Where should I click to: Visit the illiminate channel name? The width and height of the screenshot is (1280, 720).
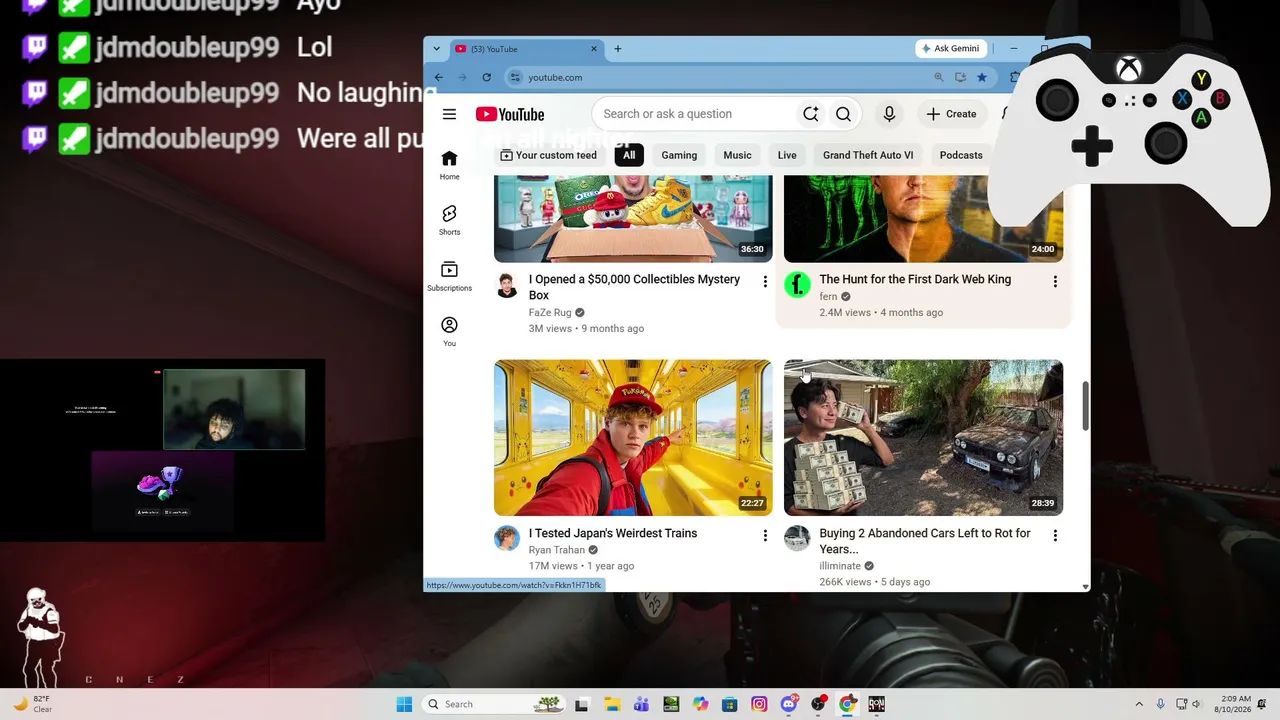tap(840, 566)
